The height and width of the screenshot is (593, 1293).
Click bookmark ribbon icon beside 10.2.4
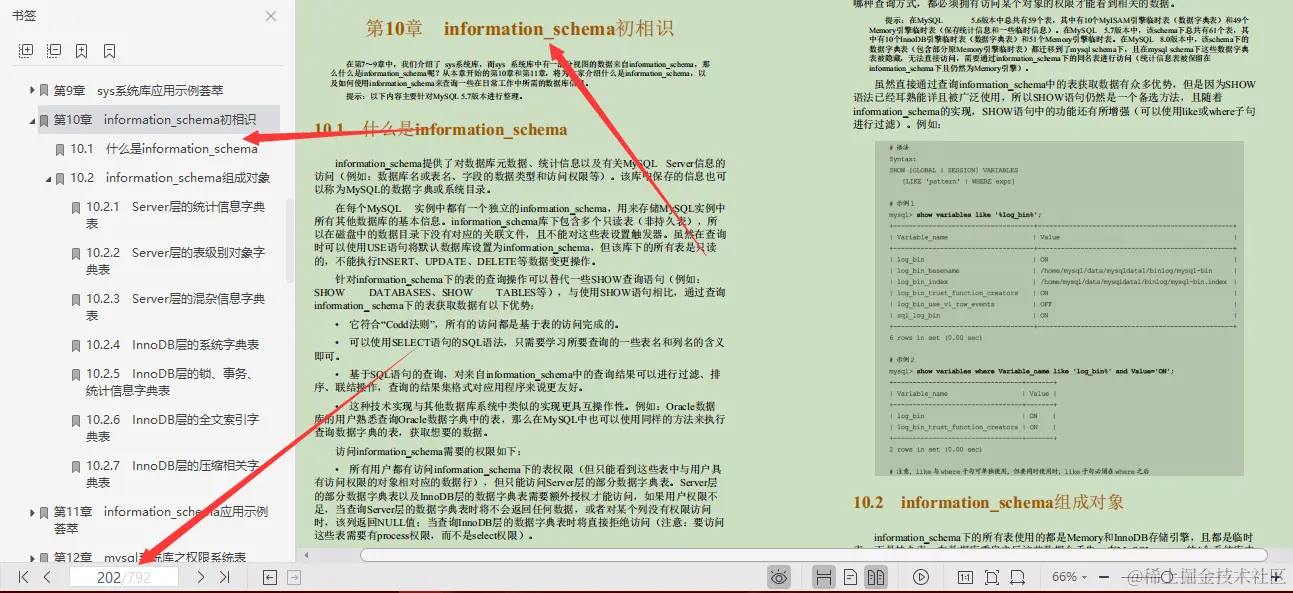tap(75, 345)
